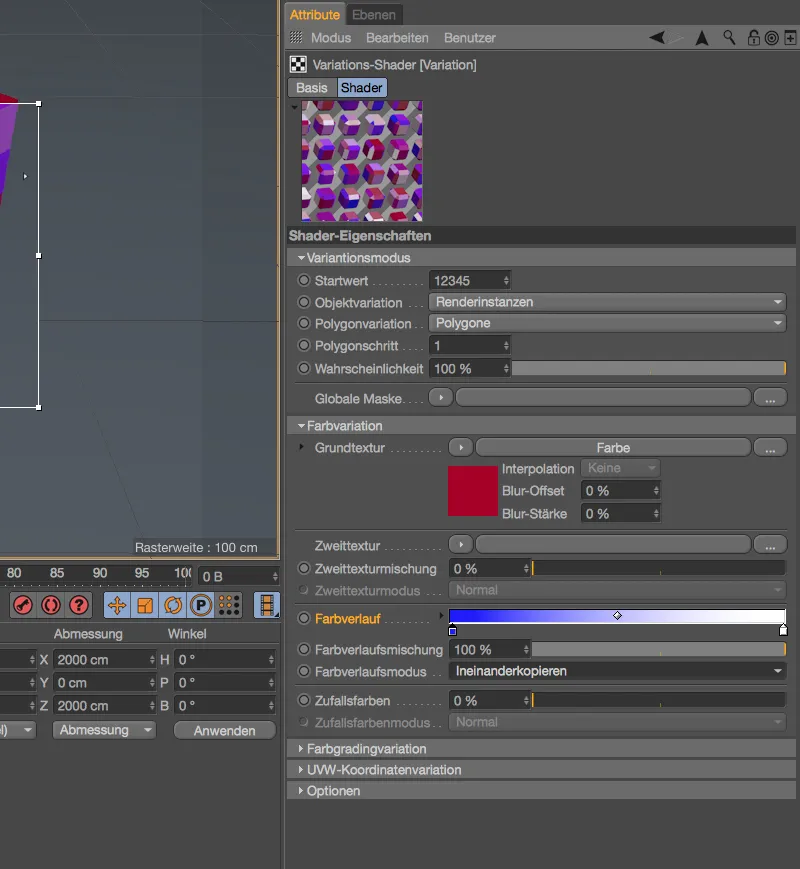Click the point level animation dots icon
Image resolution: width=800 pixels, height=869 pixels.
(x=227, y=605)
